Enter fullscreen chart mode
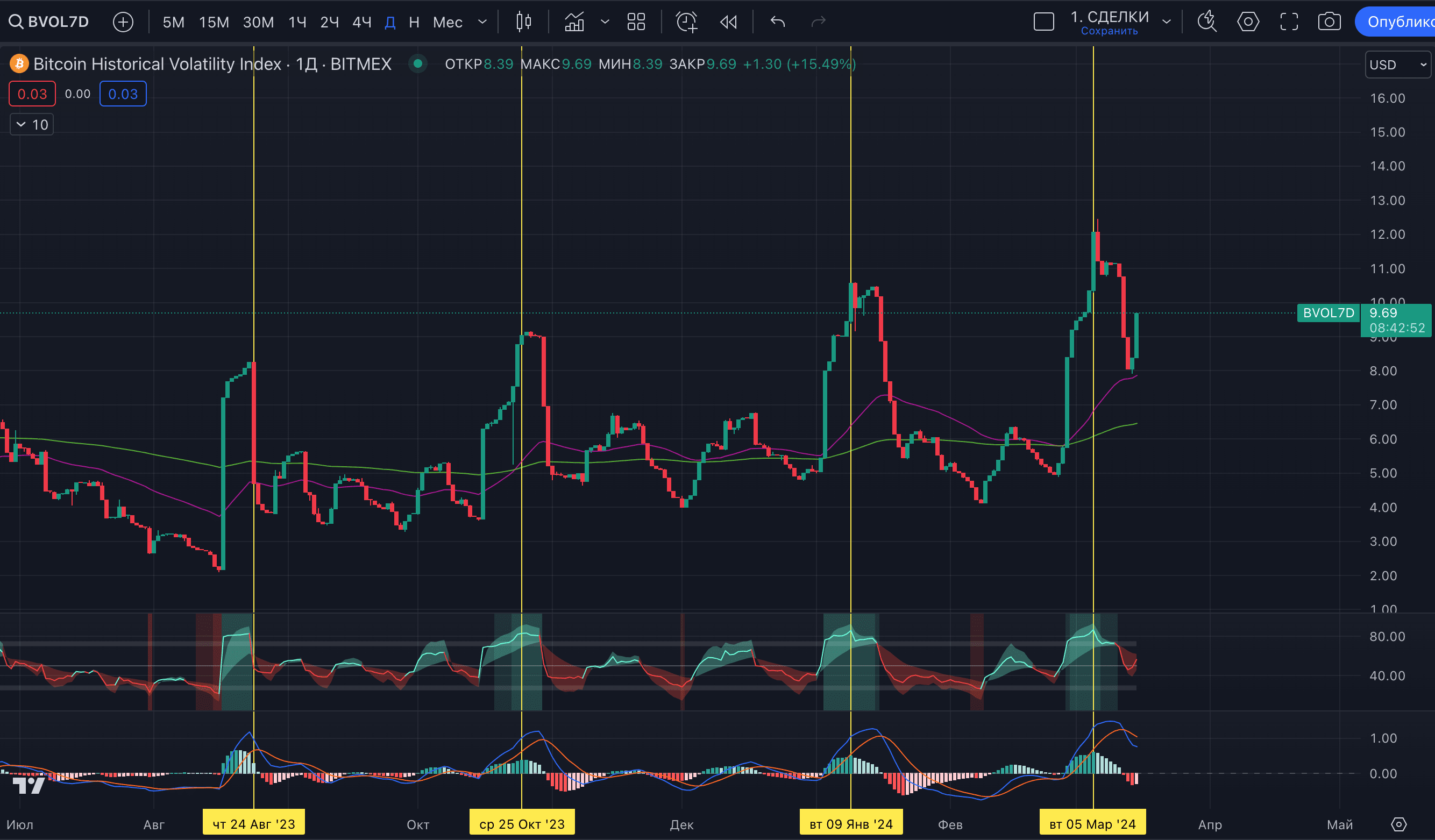This screenshot has width=1435, height=840. point(1289,22)
